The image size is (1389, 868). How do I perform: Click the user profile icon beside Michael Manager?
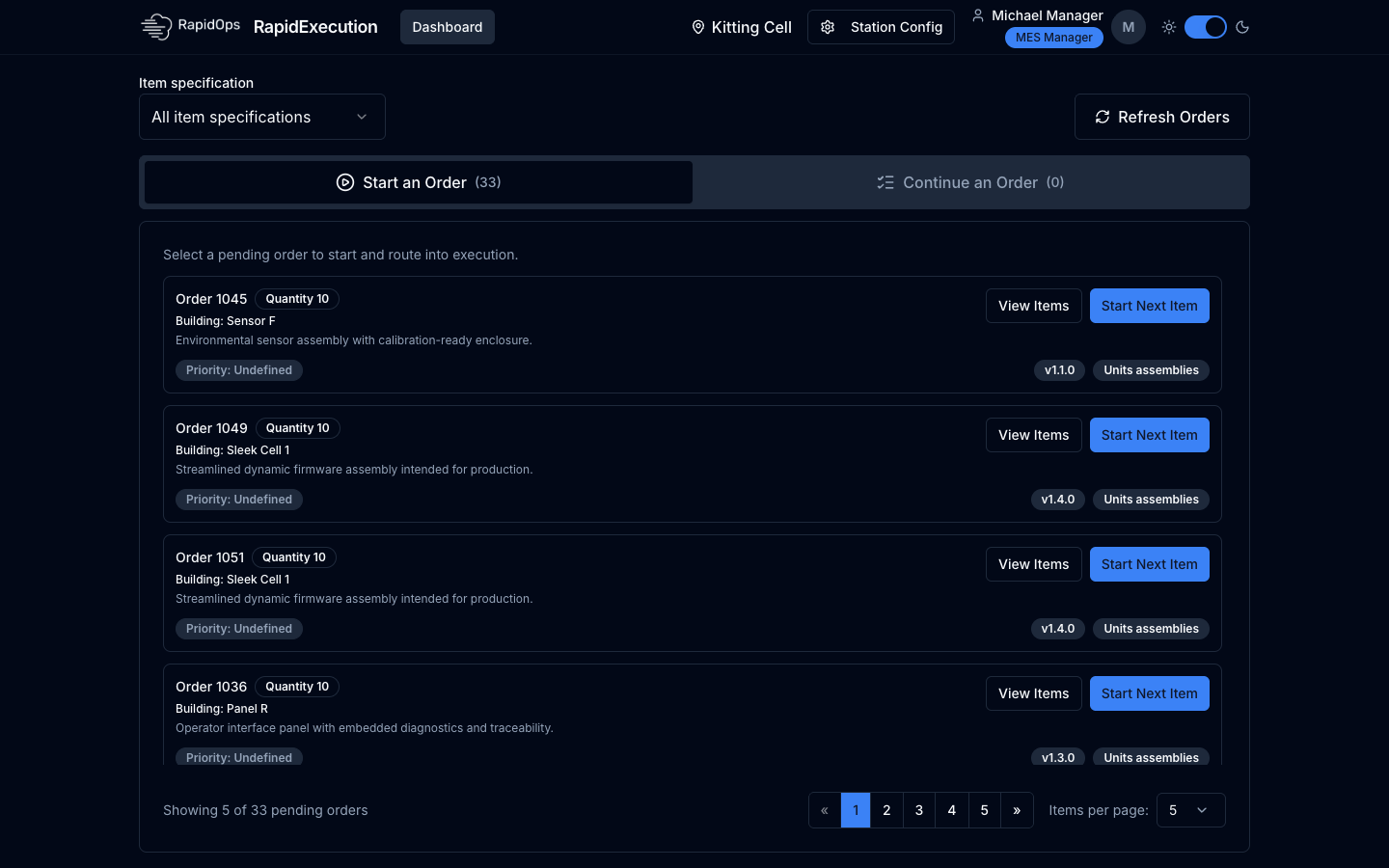pyautogui.click(x=978, y=15)
